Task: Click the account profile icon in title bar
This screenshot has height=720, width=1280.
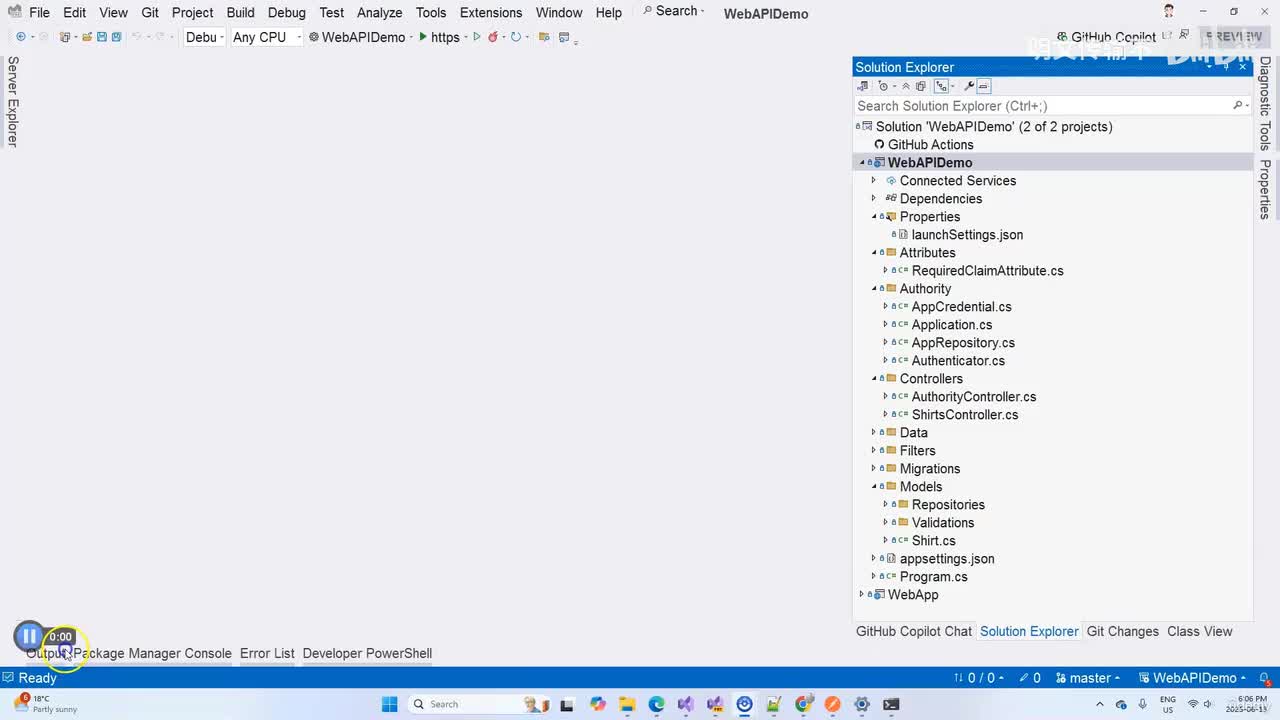Action: tap(1169, 12)
